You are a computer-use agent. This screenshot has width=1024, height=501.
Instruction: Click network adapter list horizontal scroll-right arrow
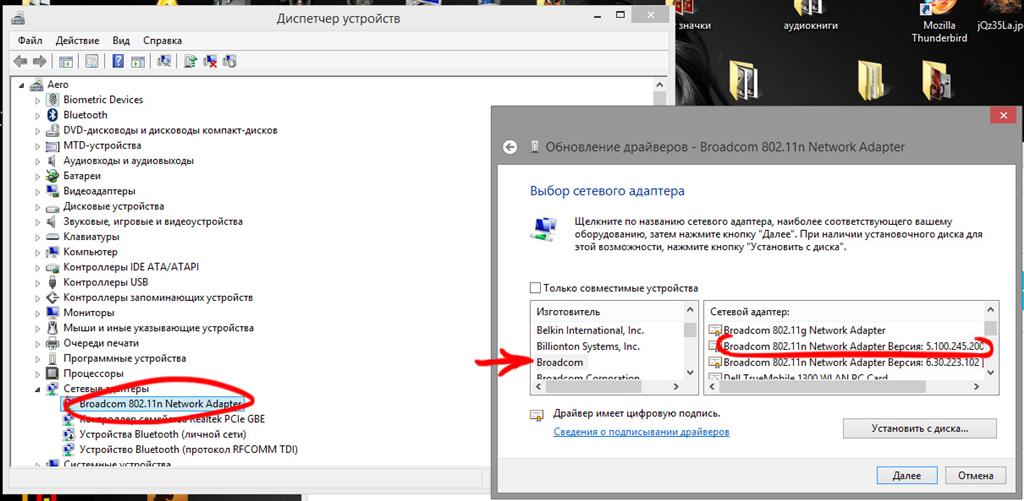976,387
